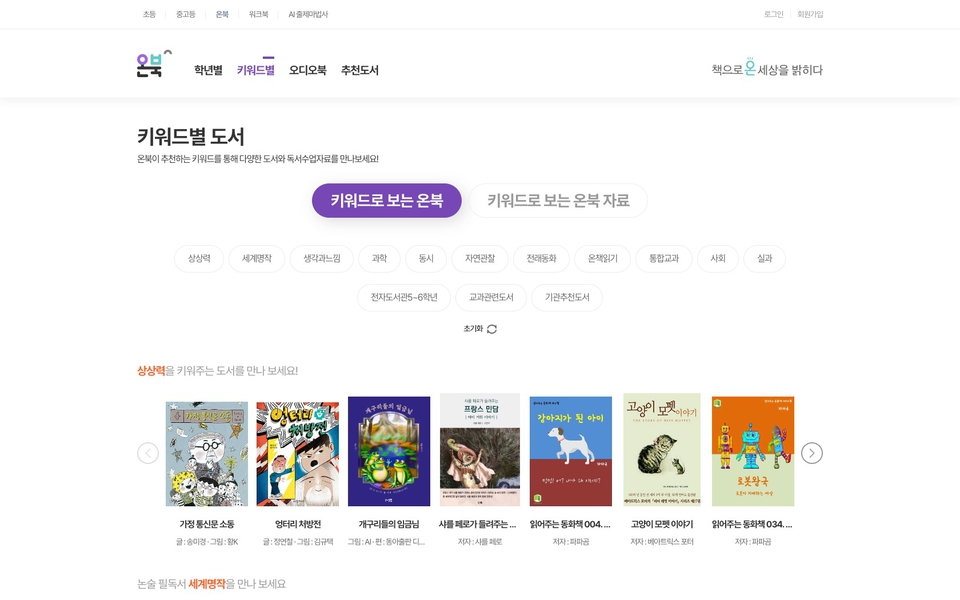The image size is (960, 600).
Task: Open the AI 출제마법사 top link
Action: [308, 14]
